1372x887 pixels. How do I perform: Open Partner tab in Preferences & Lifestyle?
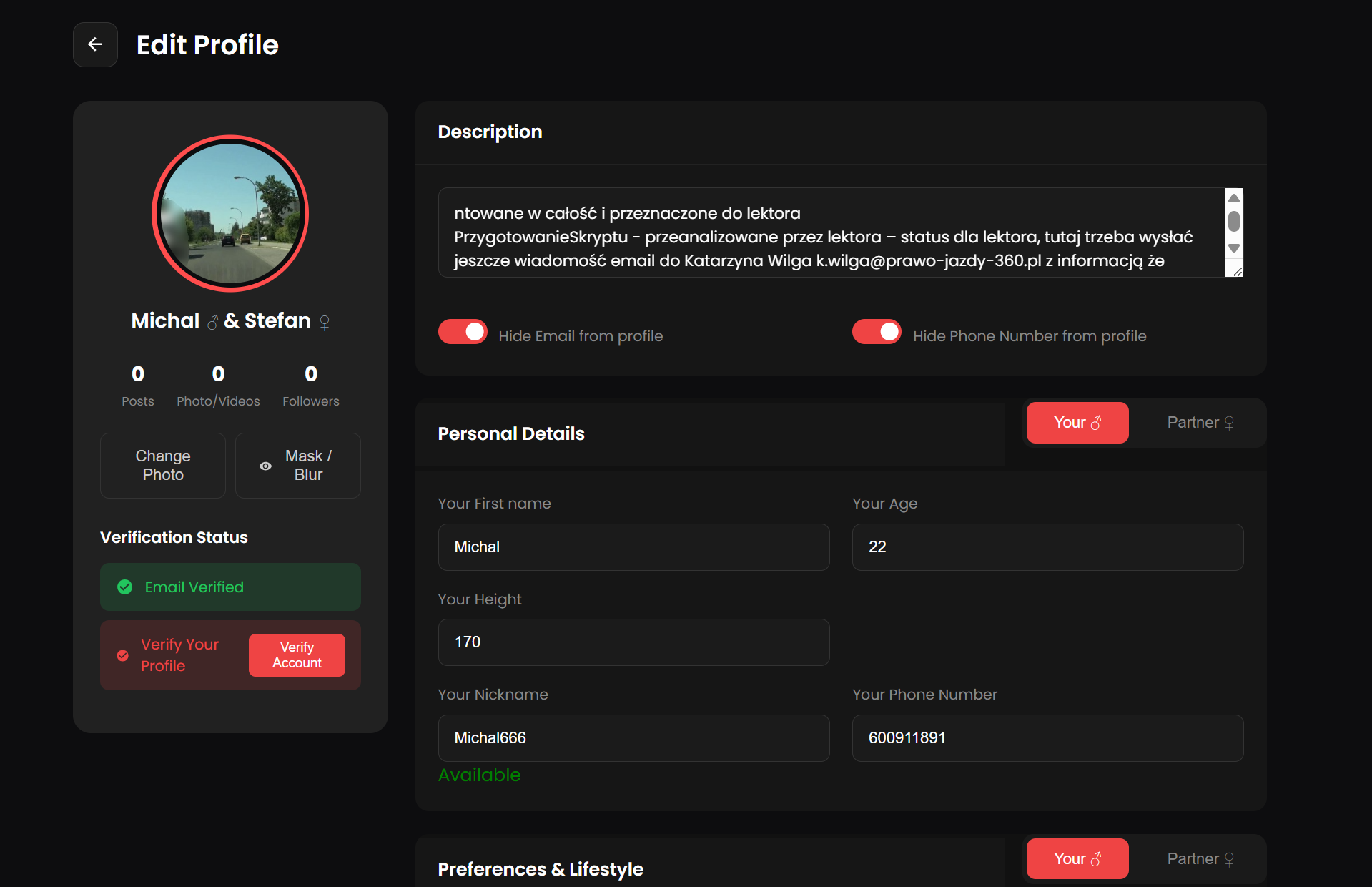pyautogui.click(x=1200, y=858)
